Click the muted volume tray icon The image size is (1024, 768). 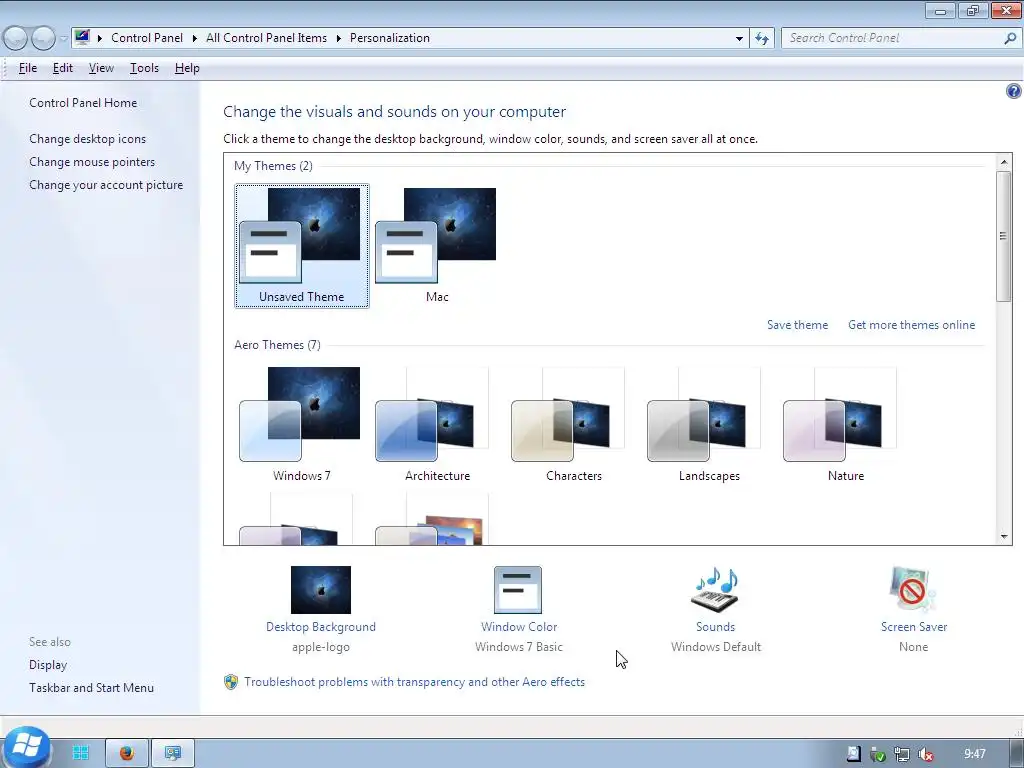926,754
